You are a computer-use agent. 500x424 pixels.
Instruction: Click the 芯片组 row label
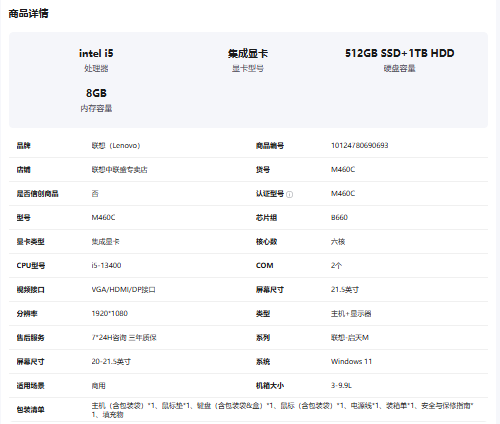(x=266, y=218)
